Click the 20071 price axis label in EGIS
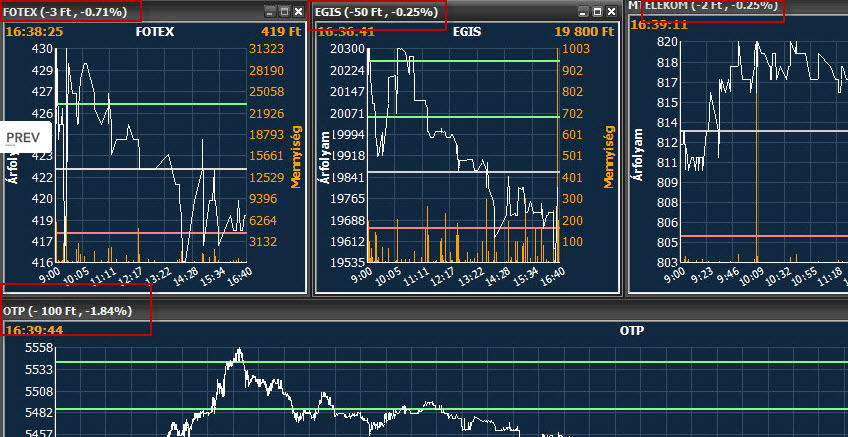Screen dimensions: 848x437 [347, 114]
